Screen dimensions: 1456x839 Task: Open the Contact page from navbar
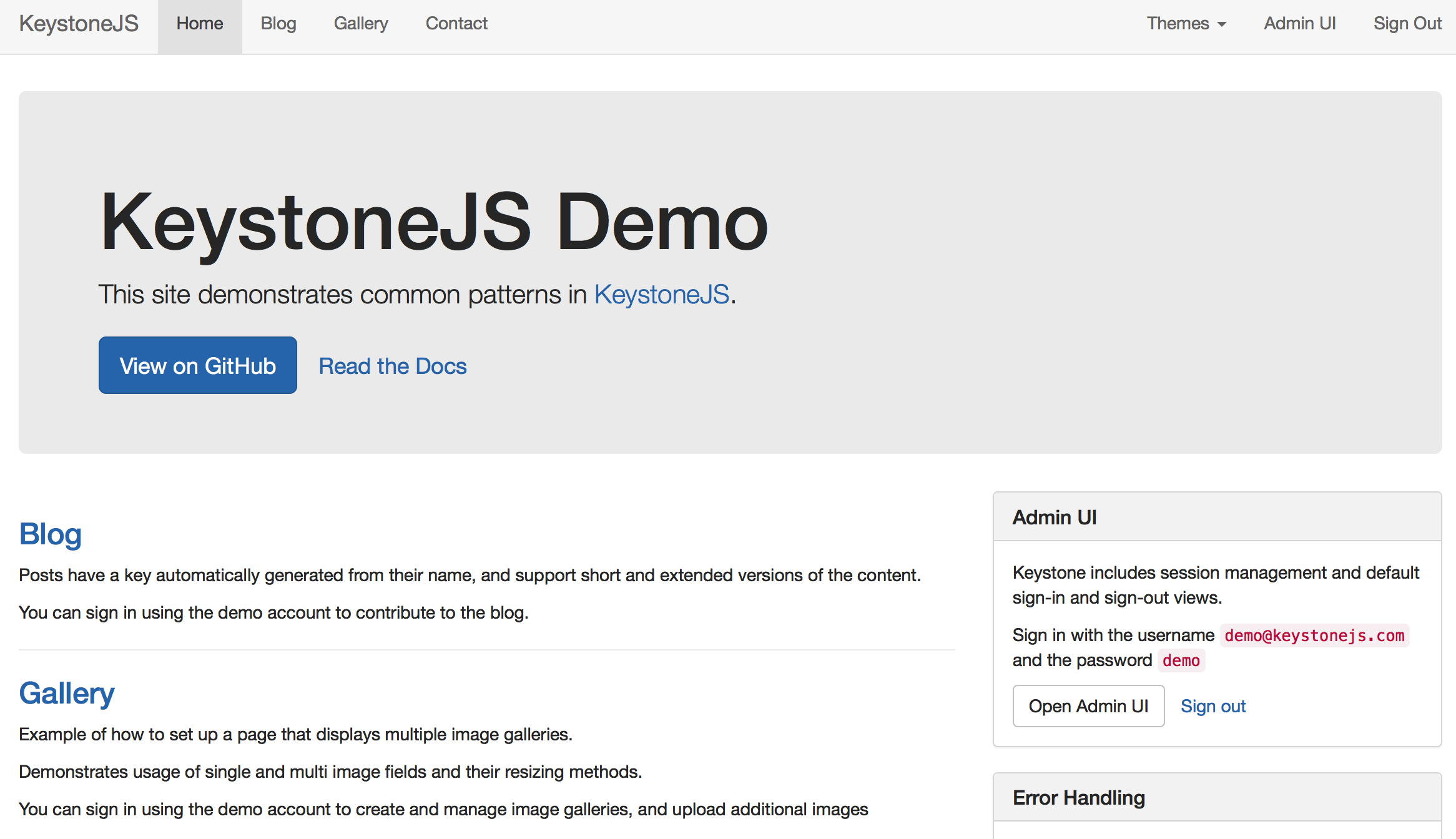[456, 24]
